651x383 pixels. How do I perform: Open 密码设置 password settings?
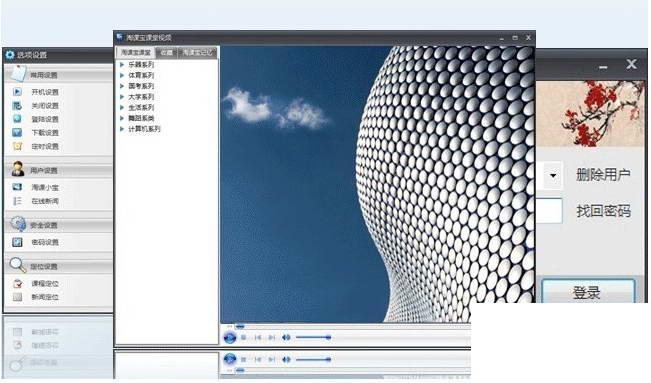(x=45, y=242)
